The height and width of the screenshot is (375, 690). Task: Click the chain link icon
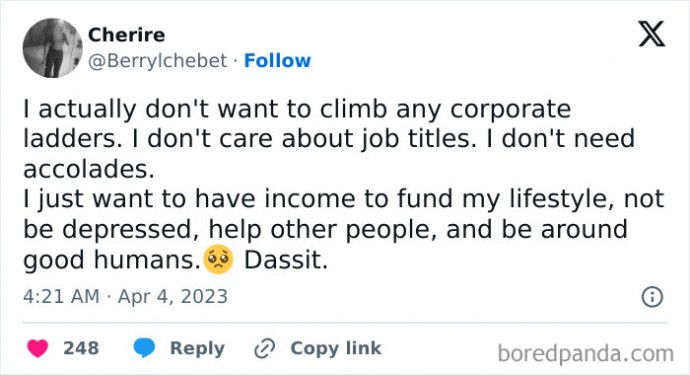pyautogui.click(x=264, y=349)
